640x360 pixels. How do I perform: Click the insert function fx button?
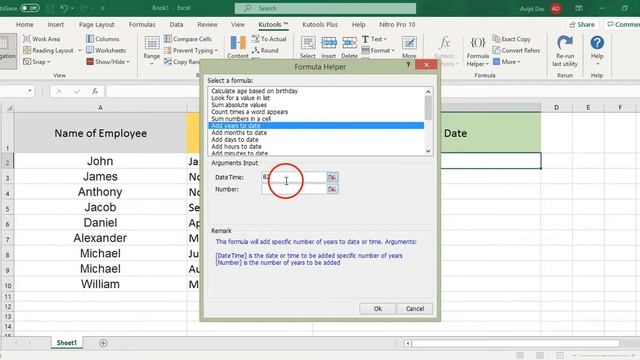click(x=95, y=91)
